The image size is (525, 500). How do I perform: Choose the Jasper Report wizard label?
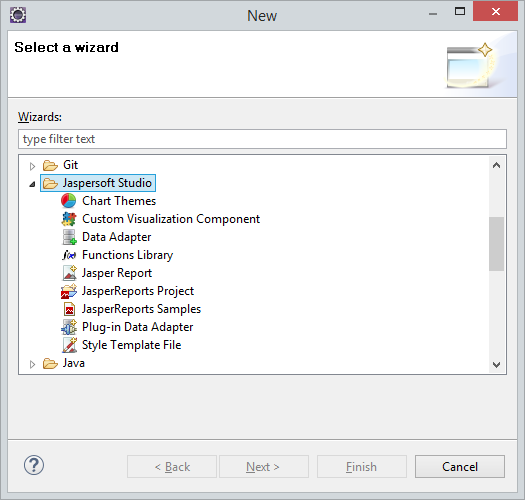click(117, 273)
